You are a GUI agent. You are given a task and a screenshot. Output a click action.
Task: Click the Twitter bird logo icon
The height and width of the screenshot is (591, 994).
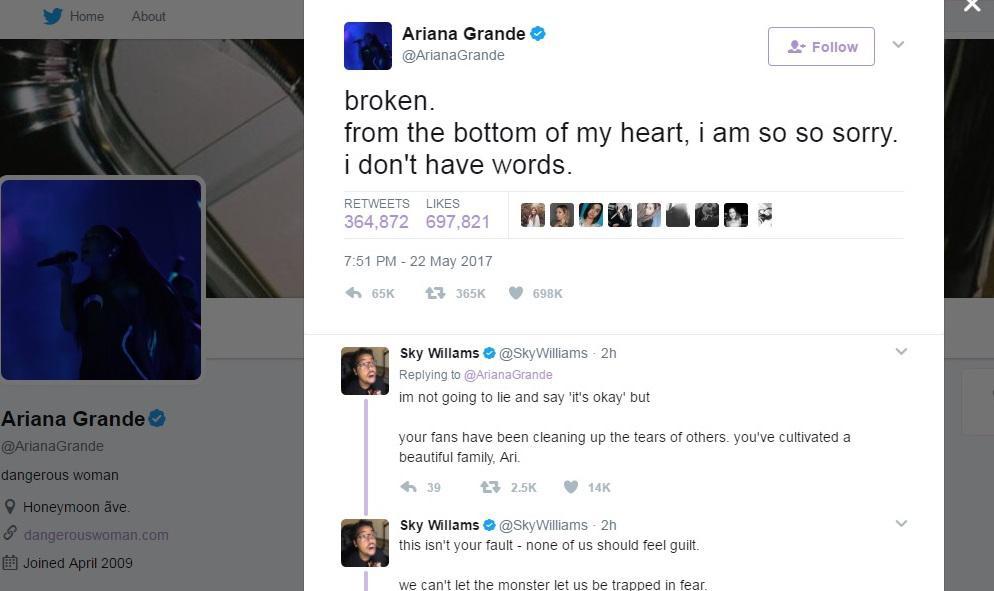[x=53, y=16]
